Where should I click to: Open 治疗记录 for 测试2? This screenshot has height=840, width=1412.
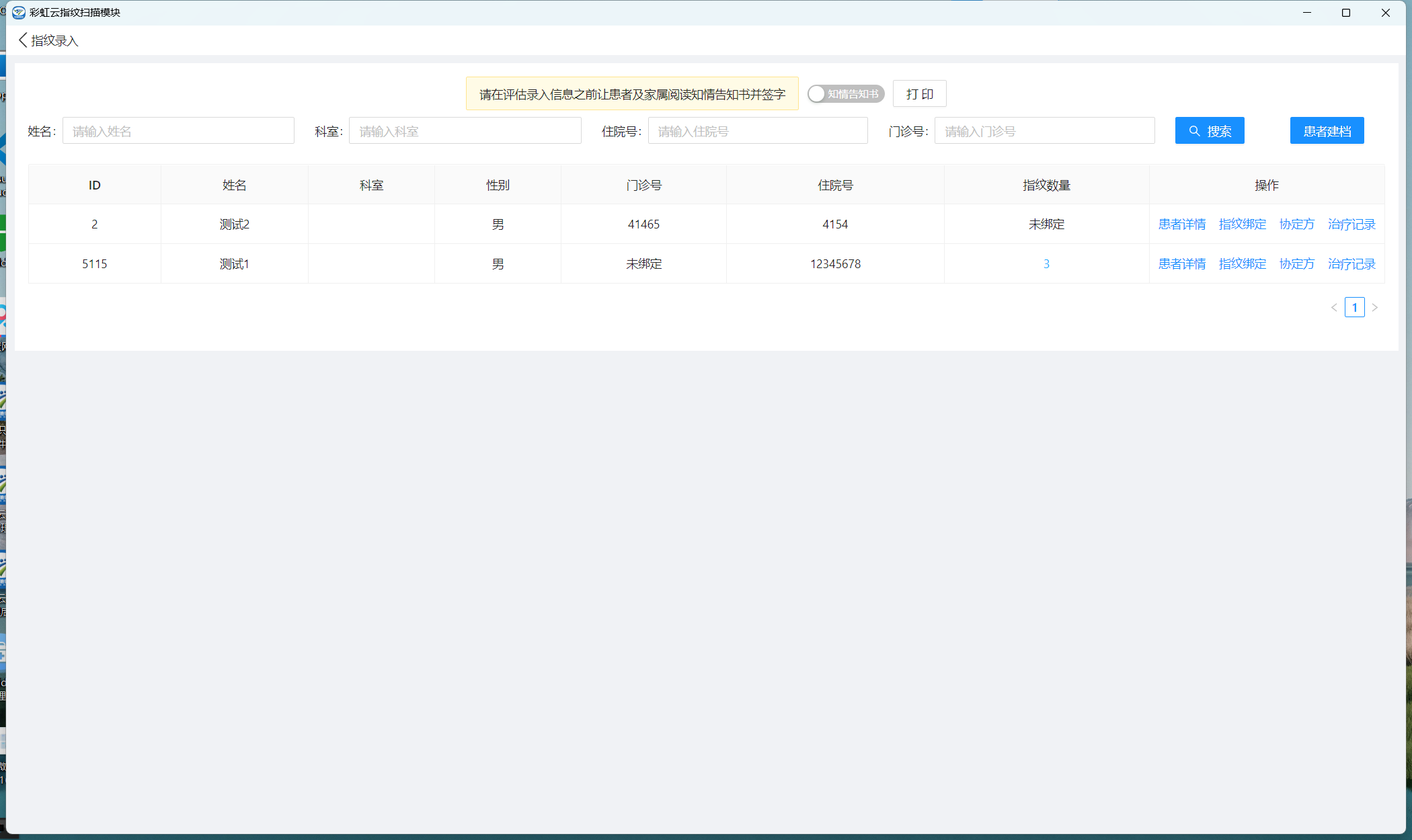1351,224
